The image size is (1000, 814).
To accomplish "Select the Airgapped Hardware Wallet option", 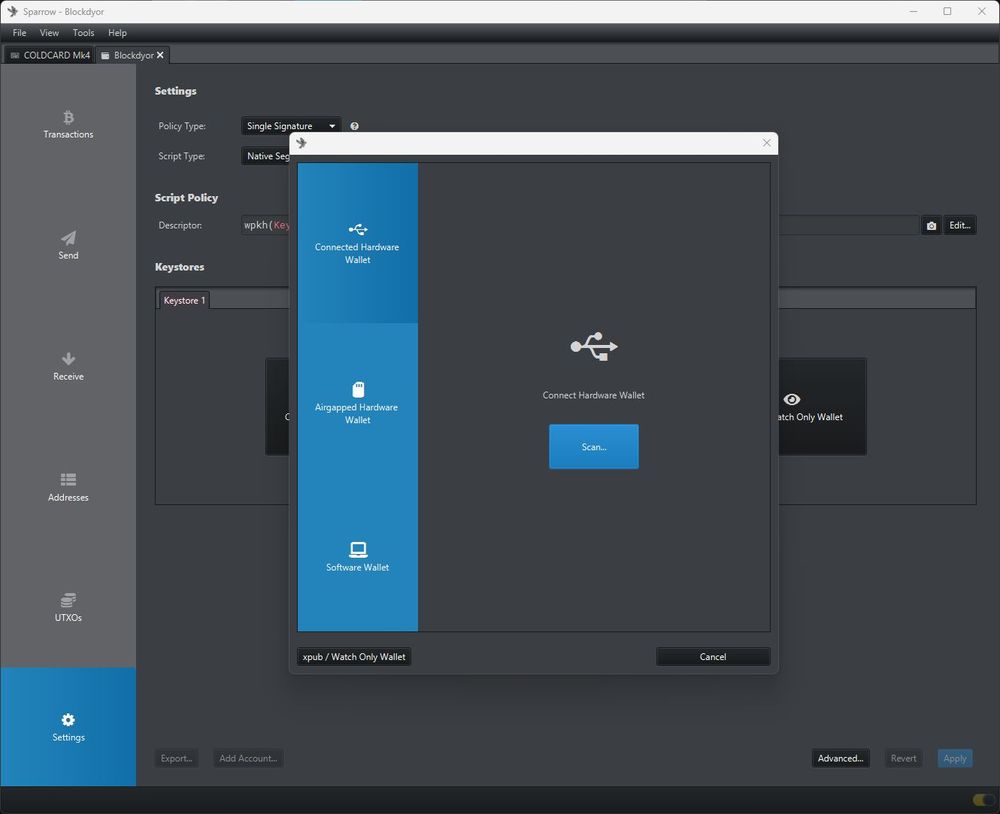I will tap(357, 400).
